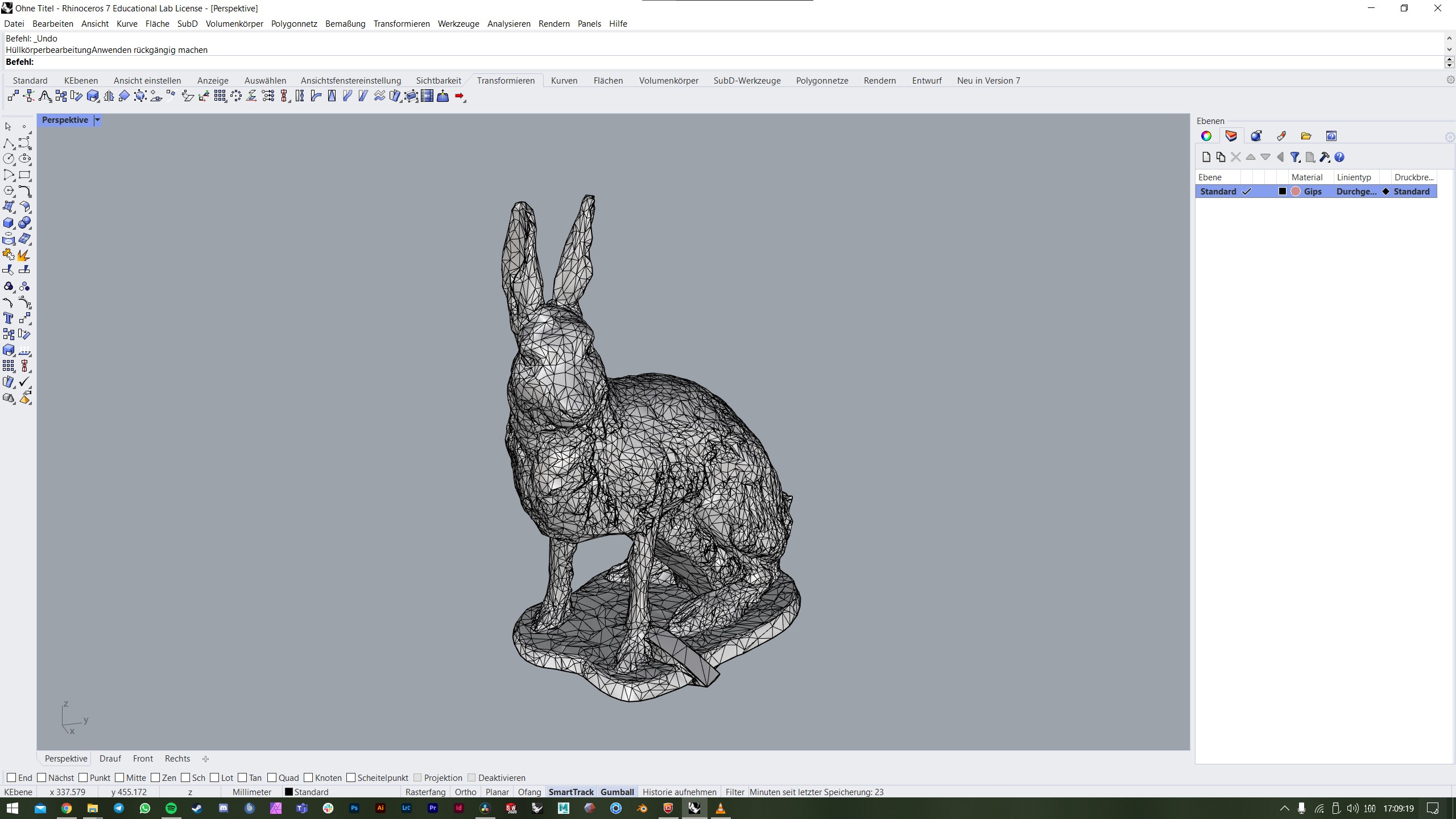Select the Move tool in Transformieren toolbar

pos(13,96)
